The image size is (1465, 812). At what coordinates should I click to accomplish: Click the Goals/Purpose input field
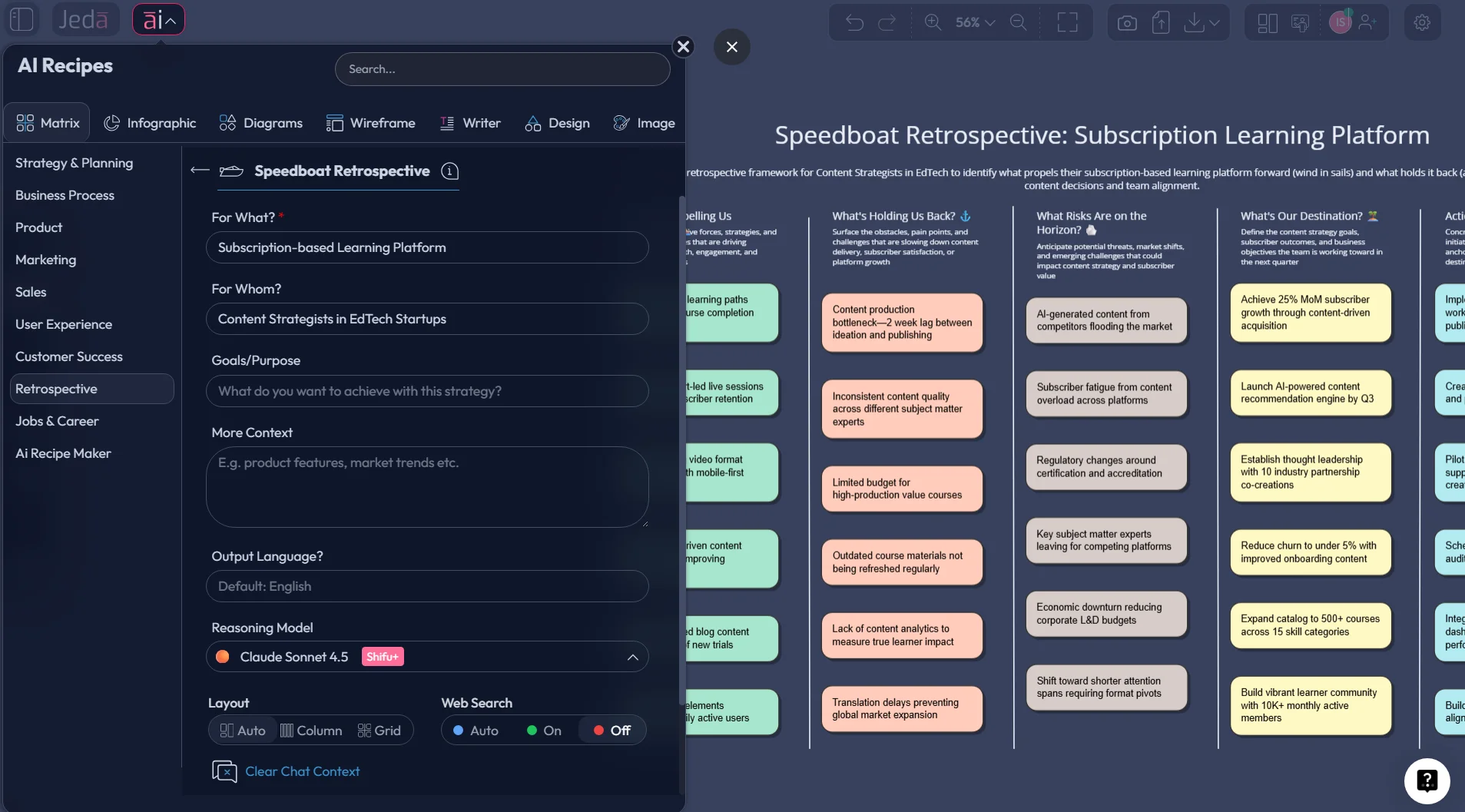pyautogui.click(x=427, y=391)
